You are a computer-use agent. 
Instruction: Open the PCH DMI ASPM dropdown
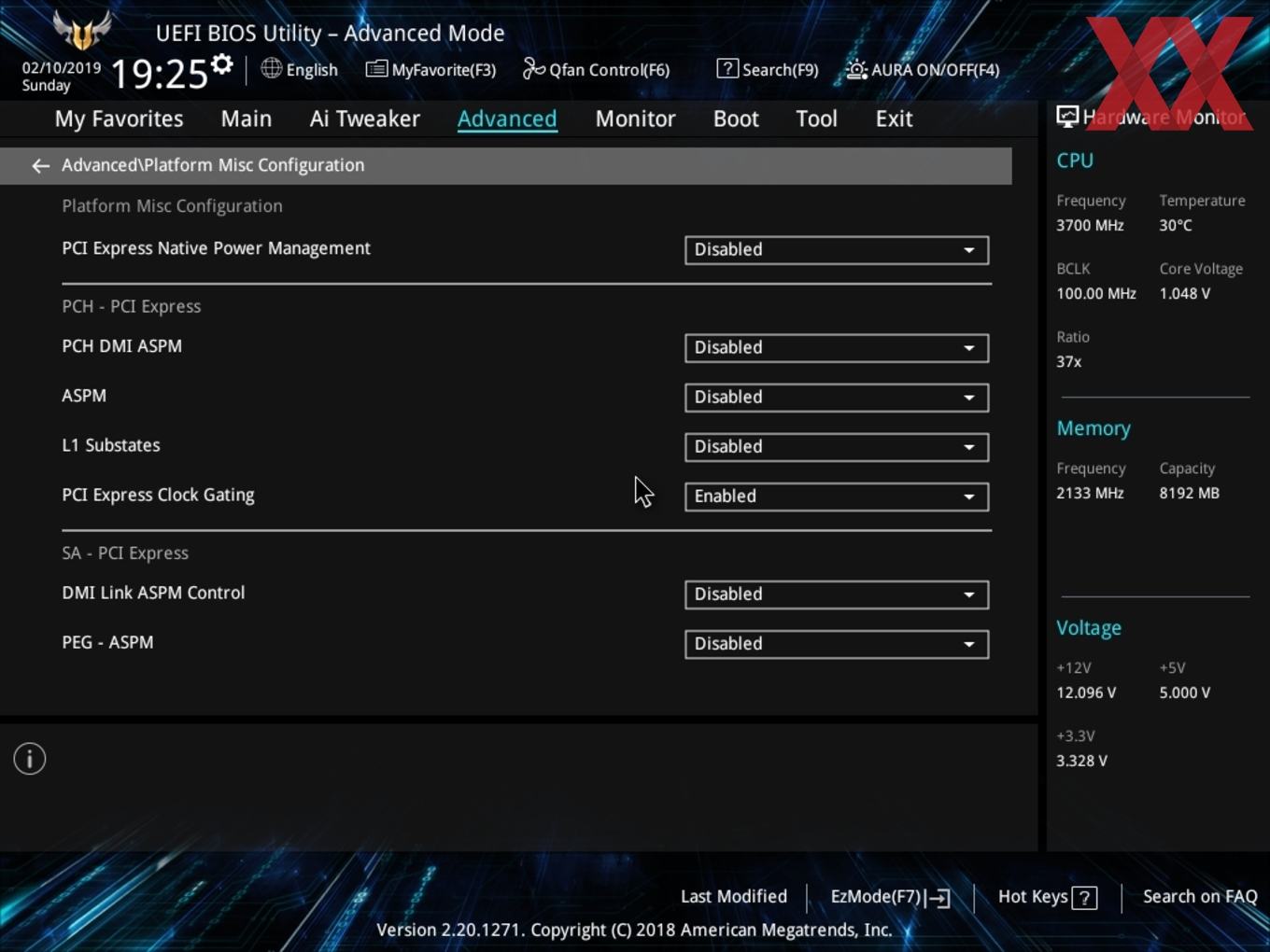(837, 348)
